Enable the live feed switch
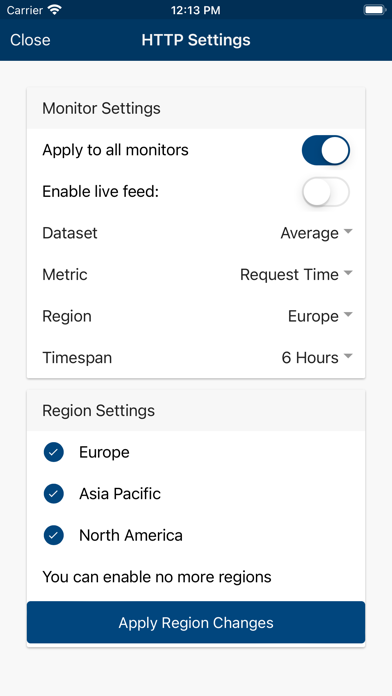This screenshot has width=392, height=696. 326,192
